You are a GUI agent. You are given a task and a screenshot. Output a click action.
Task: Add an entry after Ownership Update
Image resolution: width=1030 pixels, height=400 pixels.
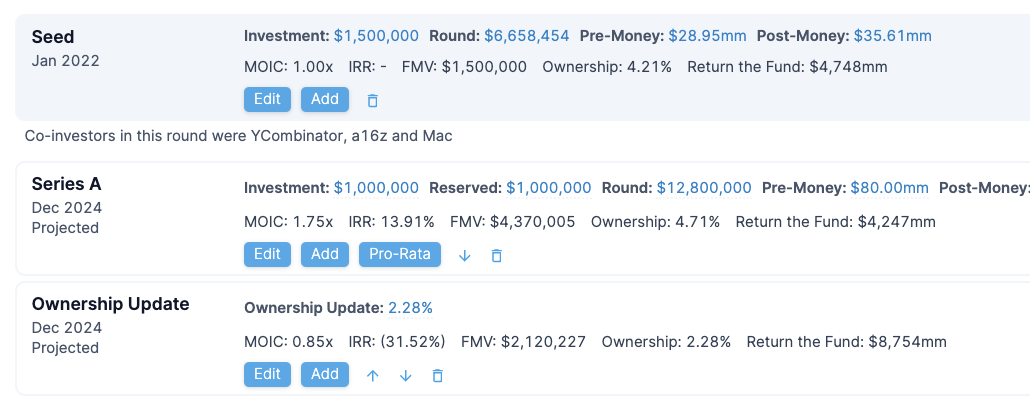coord(325,374)
